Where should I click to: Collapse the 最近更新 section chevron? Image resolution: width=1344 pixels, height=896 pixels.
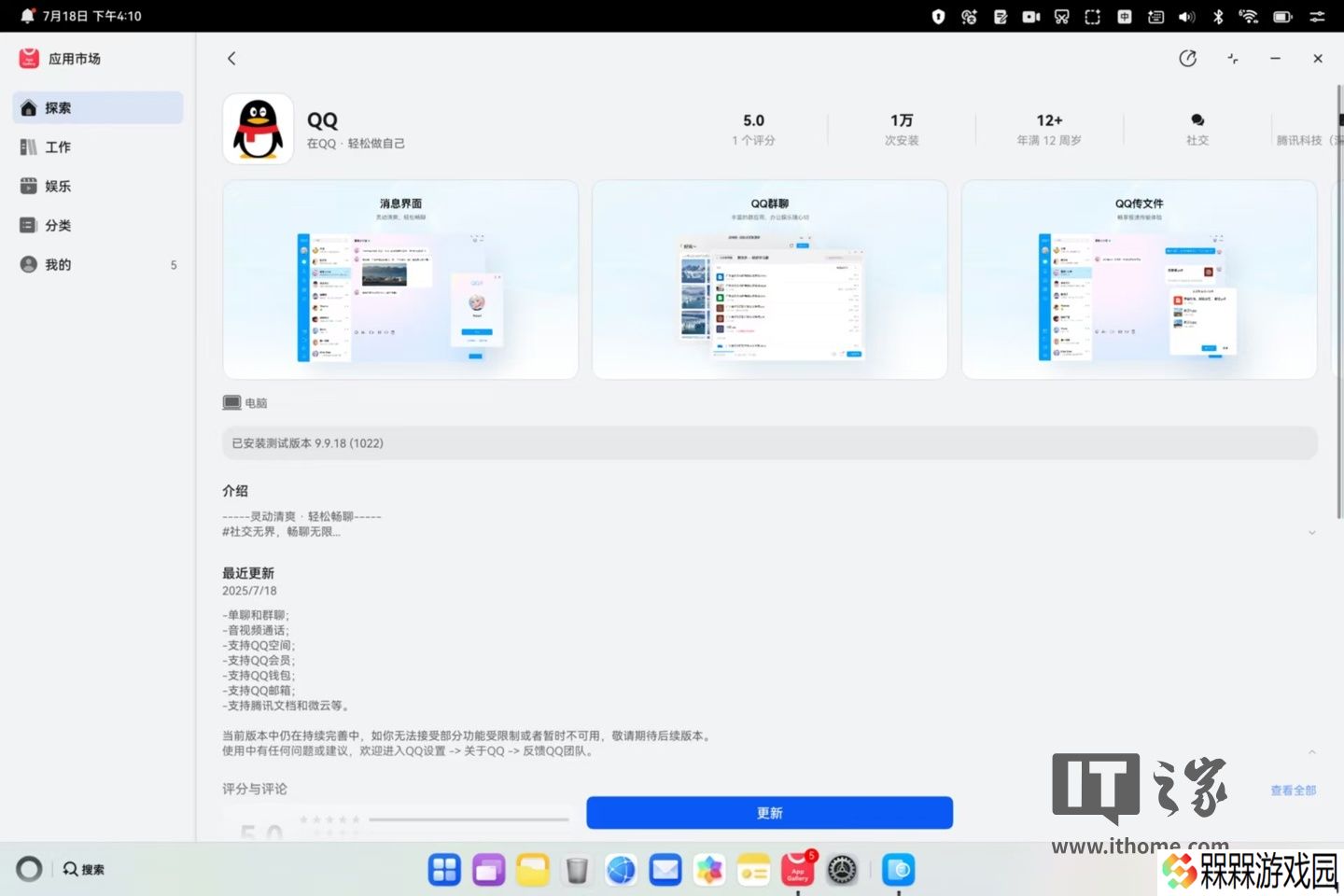[x=1311, y=751]
